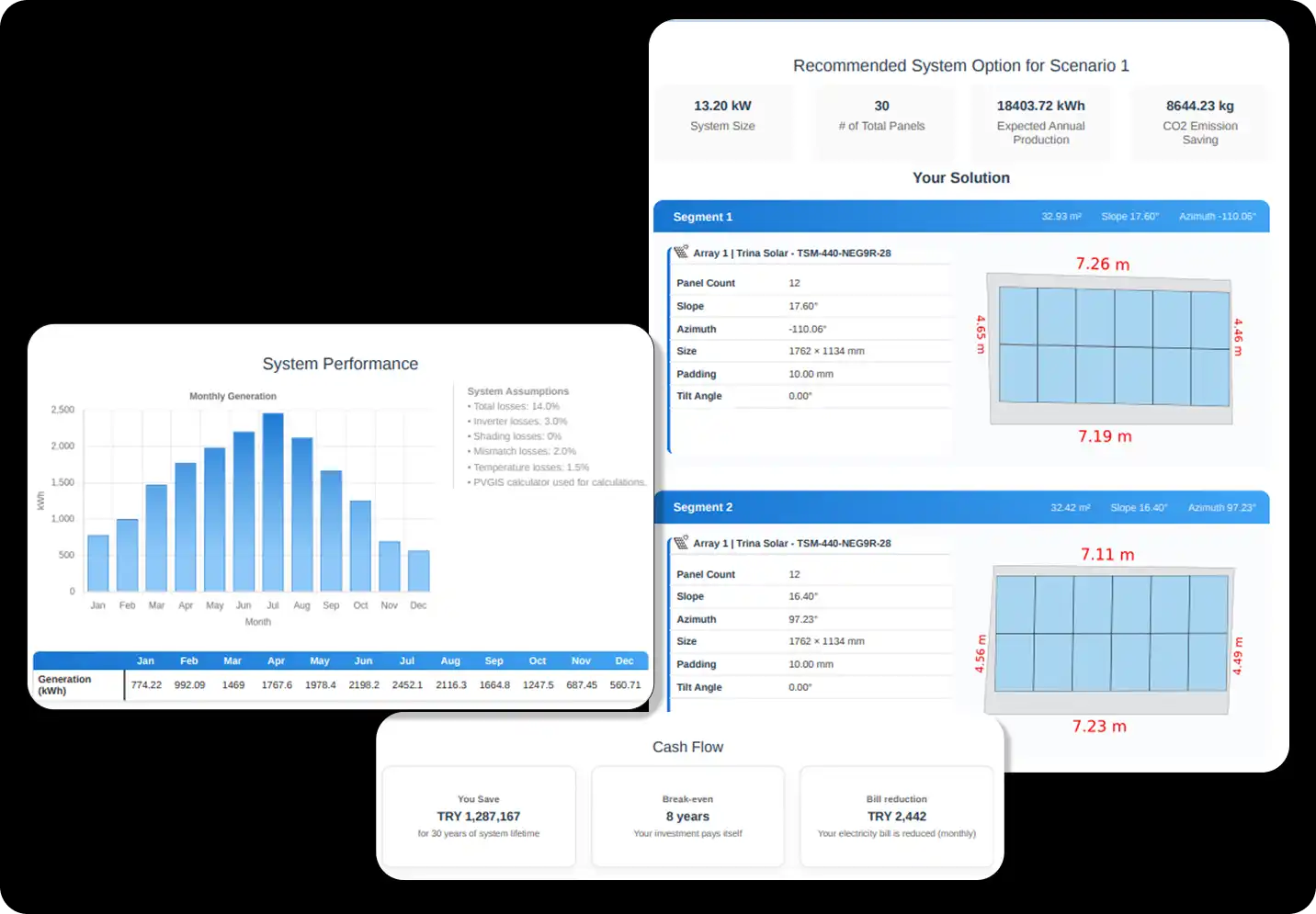Select the December bar in the chart
Image resolution: width=1316 pixels, height=914 pixels.
tap(418, 570)
